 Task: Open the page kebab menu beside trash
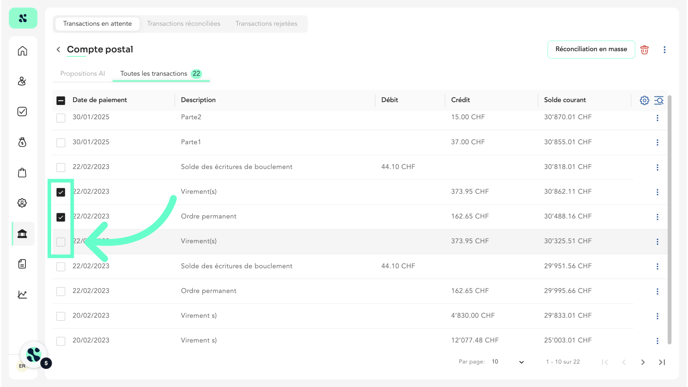[664, 50]
